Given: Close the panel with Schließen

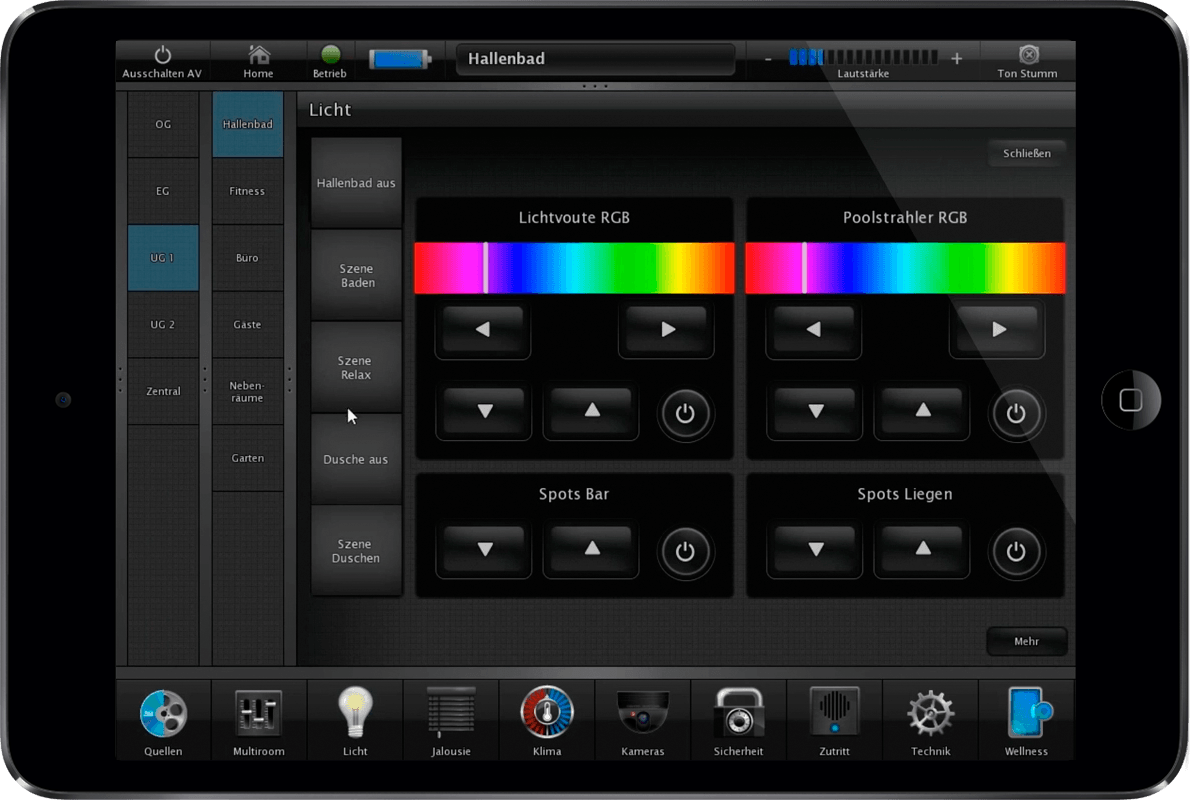Looking at the screenshot, I should tap(1026, 154).
